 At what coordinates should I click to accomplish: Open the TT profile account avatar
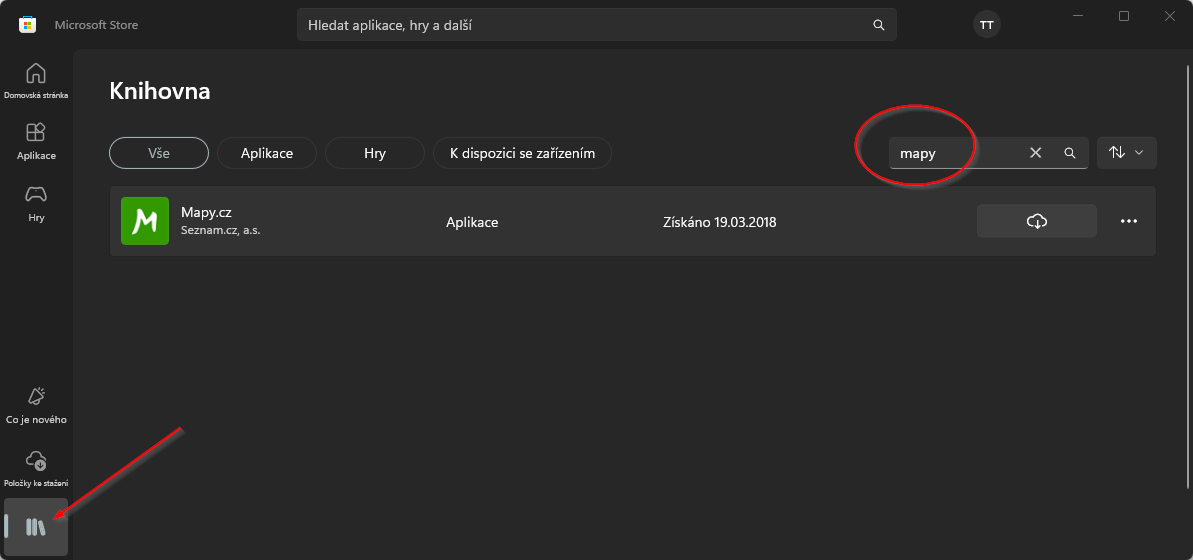click(986, 25)
